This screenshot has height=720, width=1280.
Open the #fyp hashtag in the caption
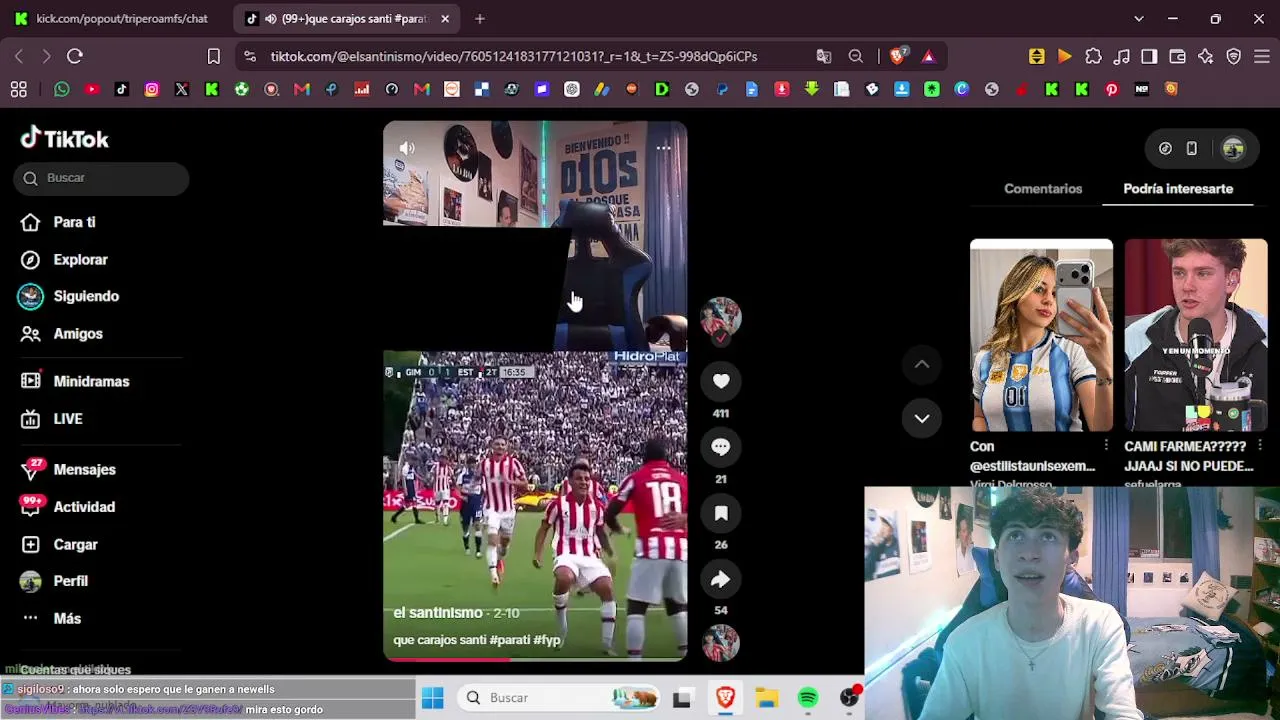click(x=547, y=640)
